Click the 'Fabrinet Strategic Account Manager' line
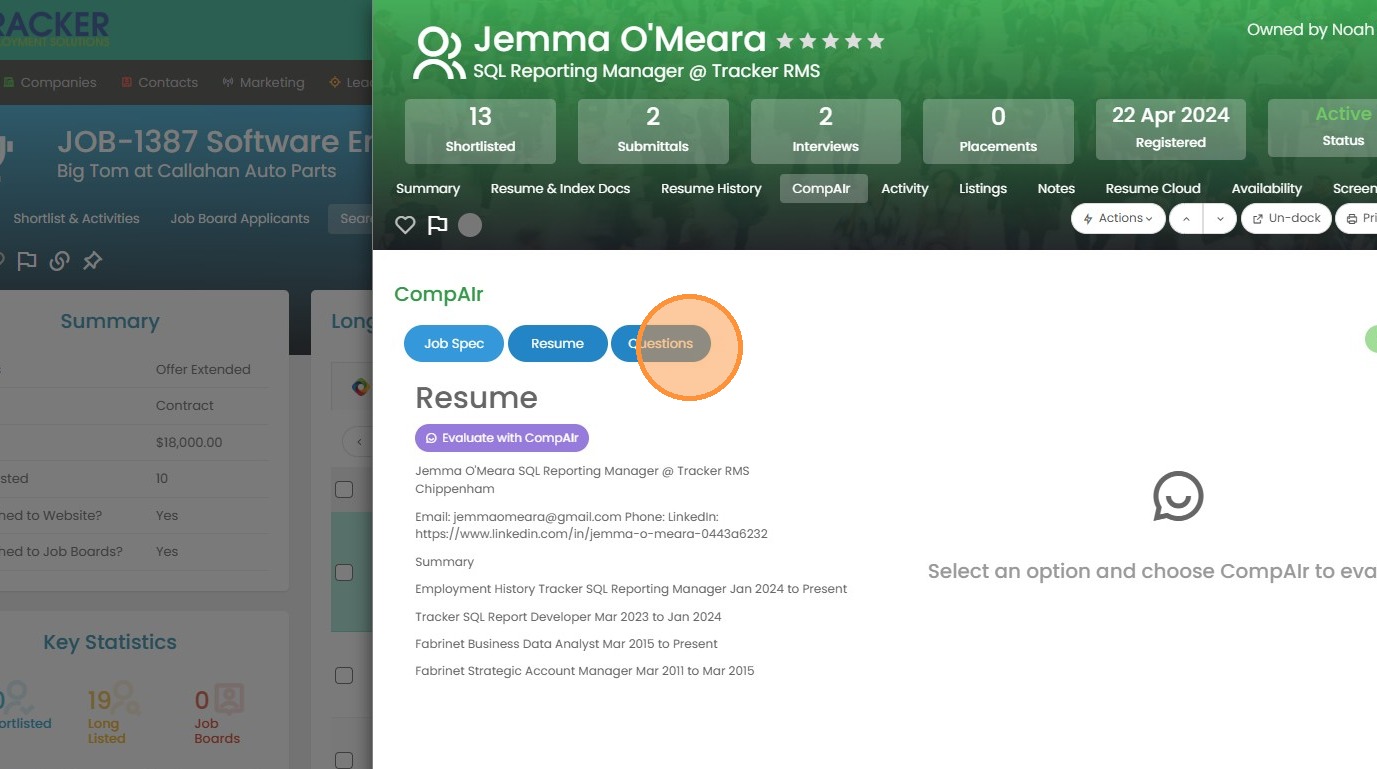Screen dimensions: 1377x769 coord(585,671)
